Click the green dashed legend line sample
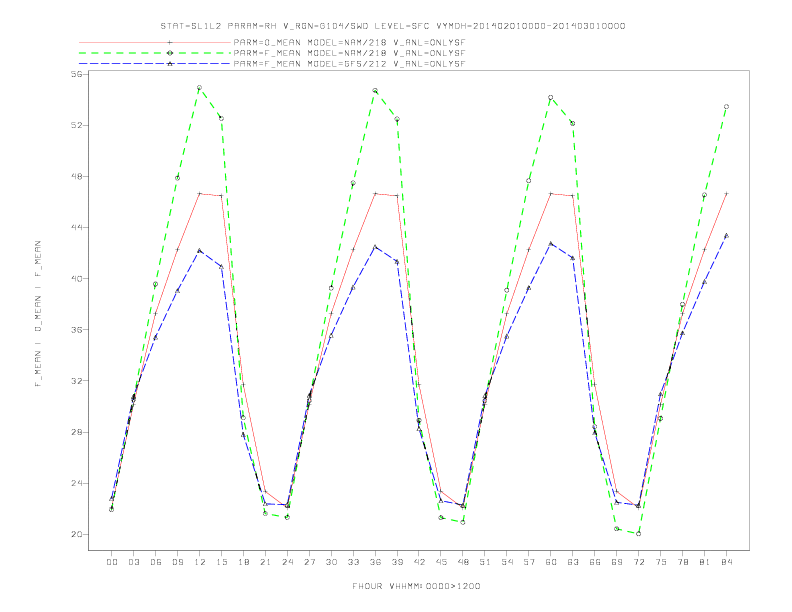This screenshot has height=612, width=792. (155, 53)
